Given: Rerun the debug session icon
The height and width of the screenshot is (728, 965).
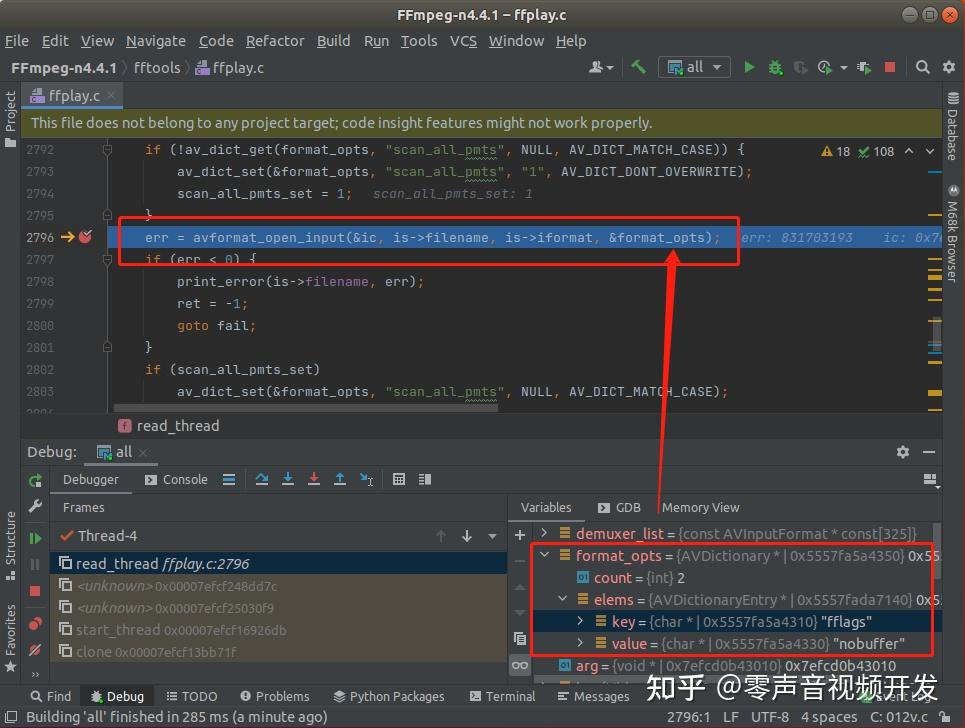Looking at the screenshot, I should tap(35, 480).
